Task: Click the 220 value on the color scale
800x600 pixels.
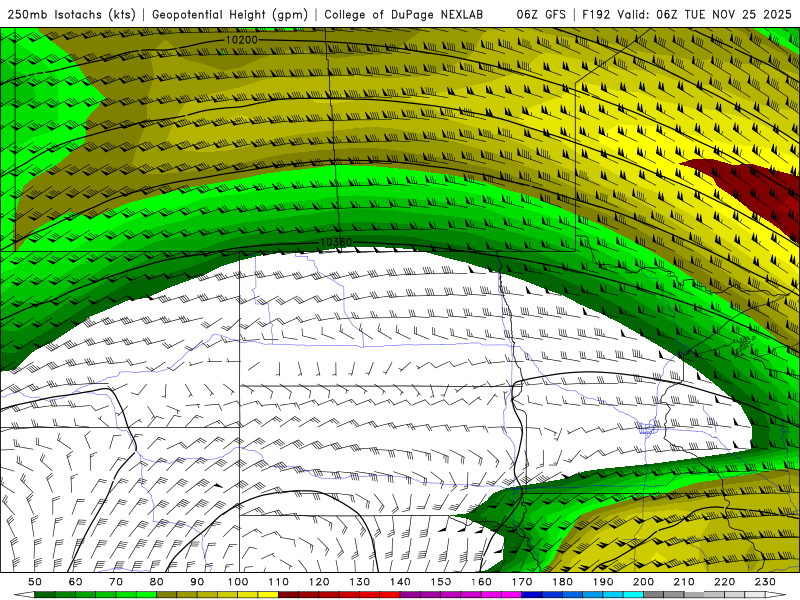Action: (724, 582)
